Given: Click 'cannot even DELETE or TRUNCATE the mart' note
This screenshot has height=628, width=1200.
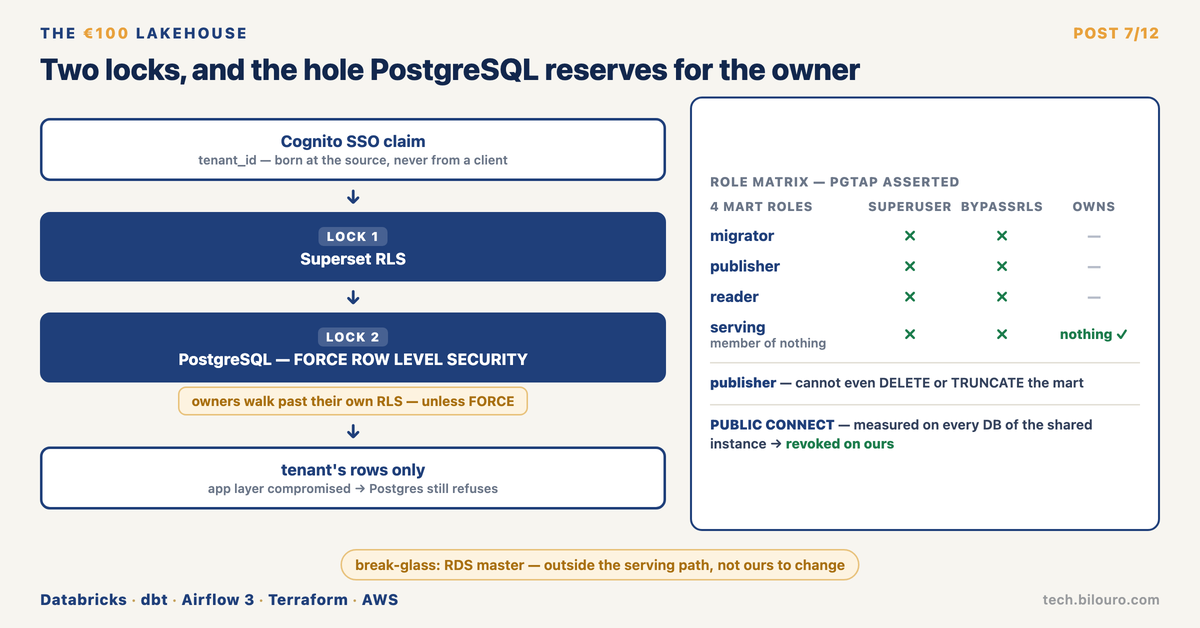Looking at the screenshot, I should 939,383.
